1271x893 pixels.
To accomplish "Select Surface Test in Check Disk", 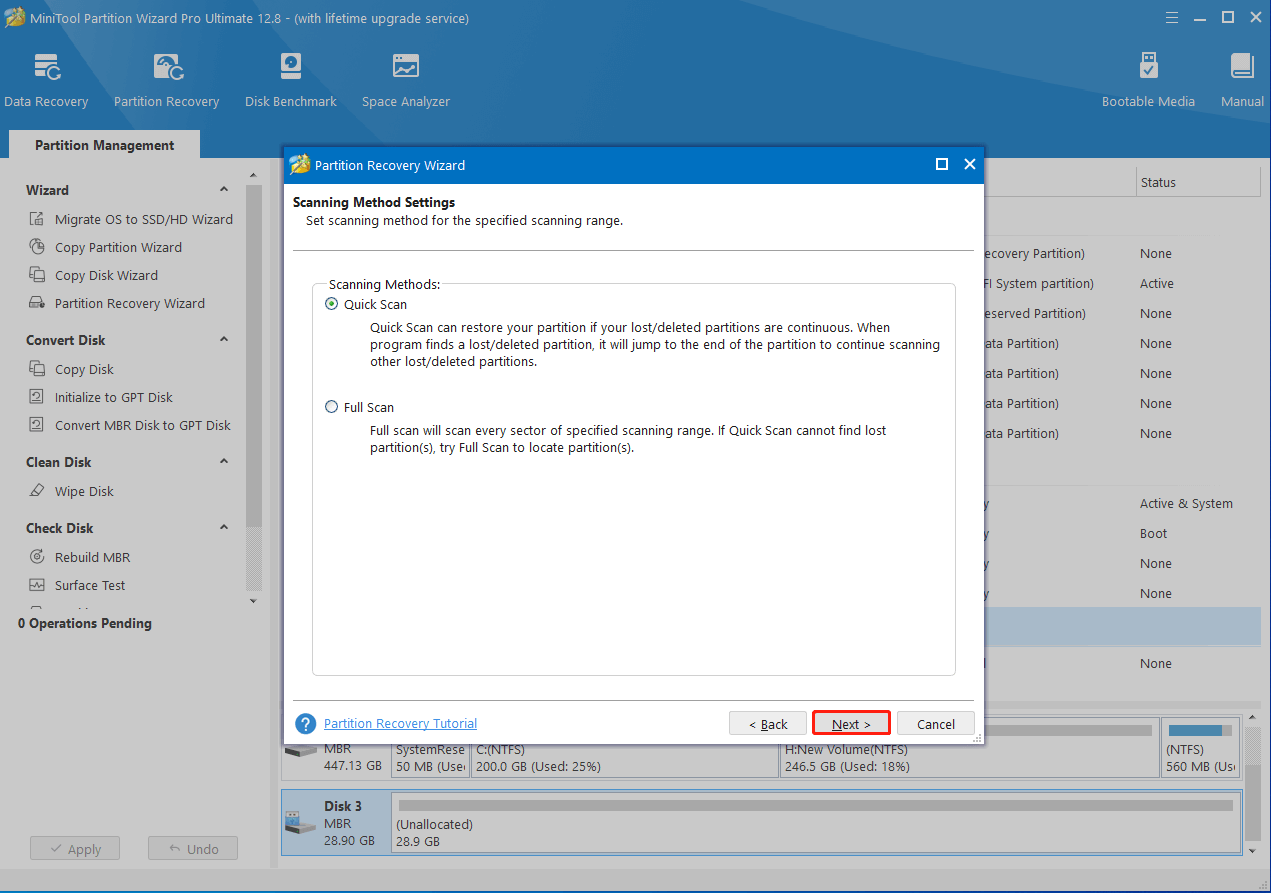I will click(x=90, y=585).
